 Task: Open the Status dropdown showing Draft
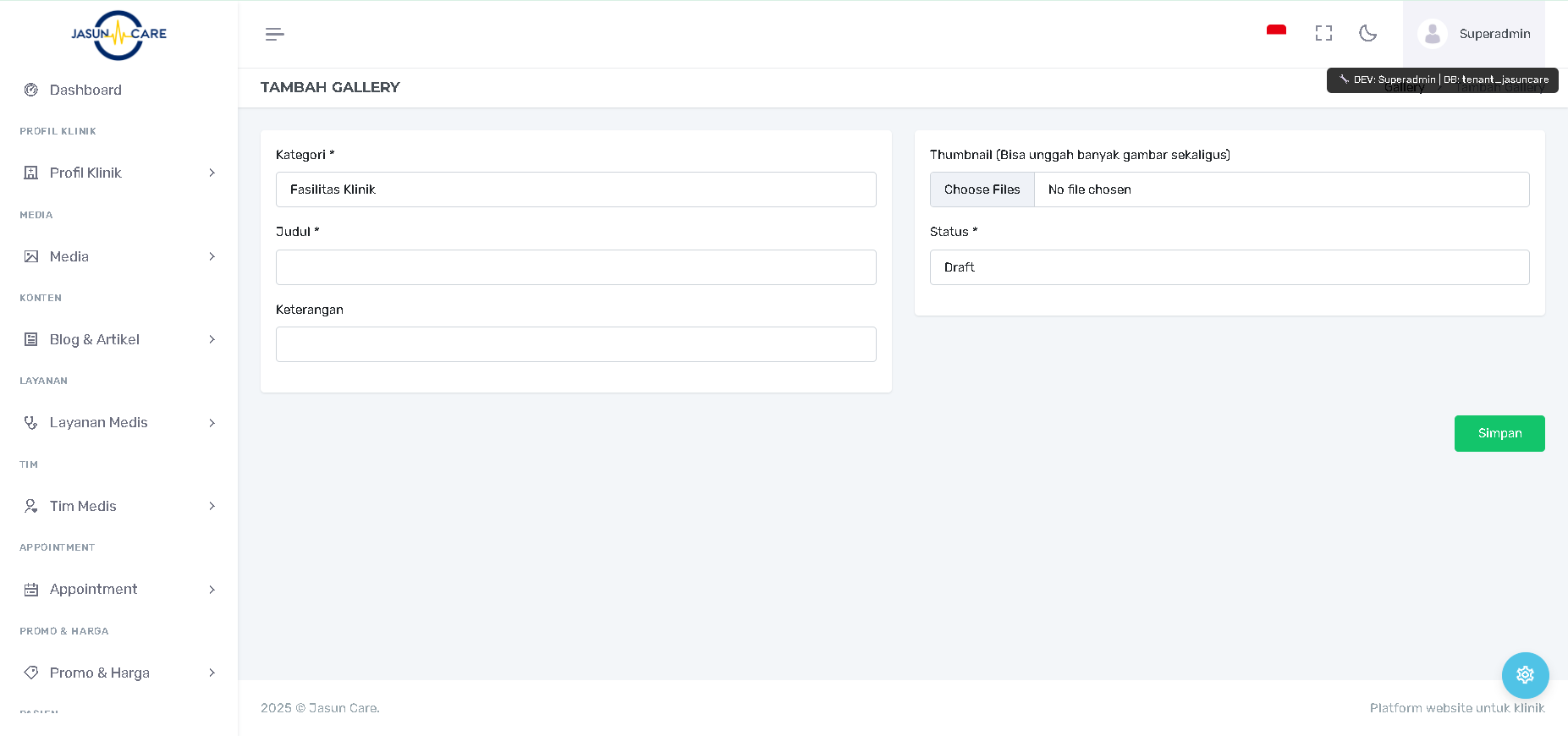click(1229, 267)
